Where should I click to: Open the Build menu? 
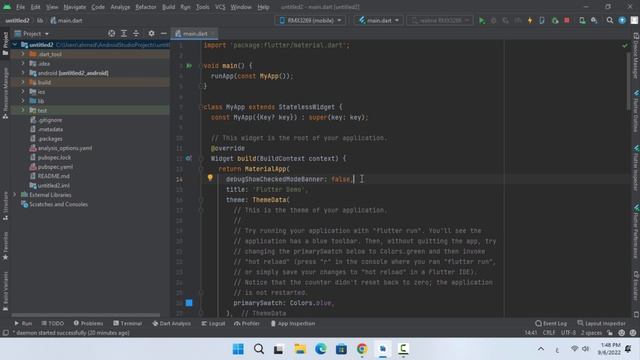coord(168,7)
